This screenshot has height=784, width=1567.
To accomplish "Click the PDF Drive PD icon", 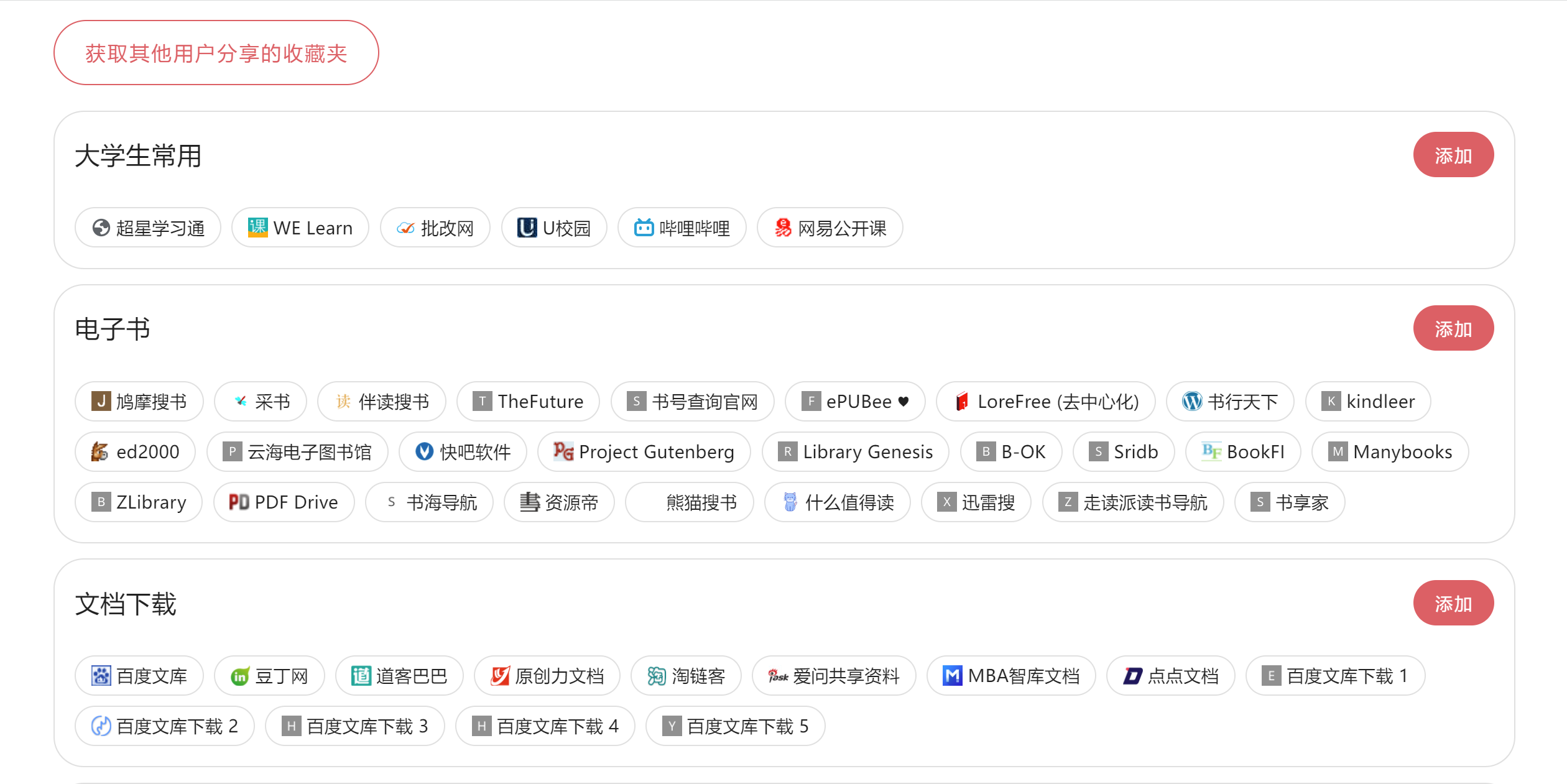I will 239,502.
